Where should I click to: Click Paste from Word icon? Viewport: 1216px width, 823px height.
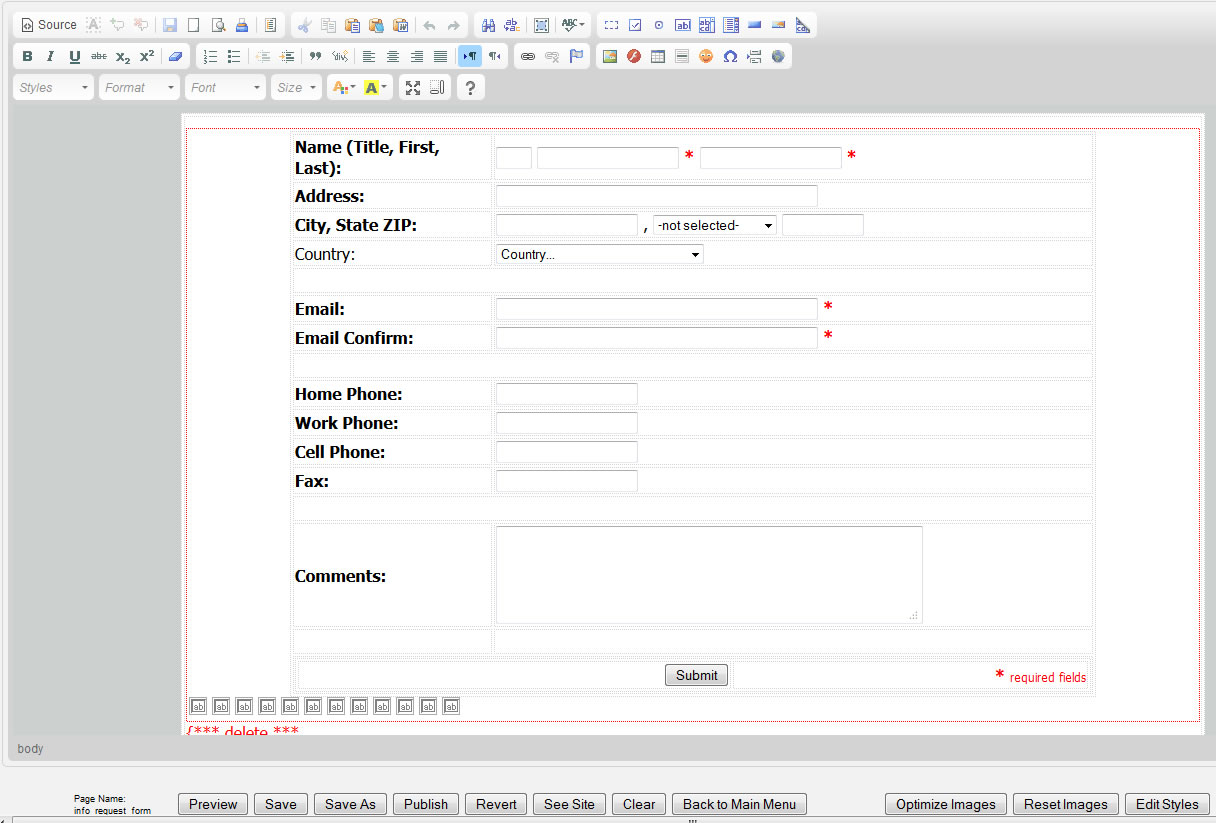(x=400, y=25)
